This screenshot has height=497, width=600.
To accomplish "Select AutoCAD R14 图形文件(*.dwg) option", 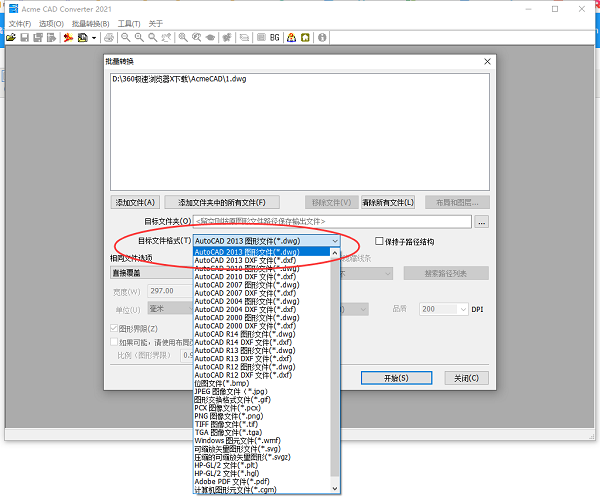I will (262, 334).
